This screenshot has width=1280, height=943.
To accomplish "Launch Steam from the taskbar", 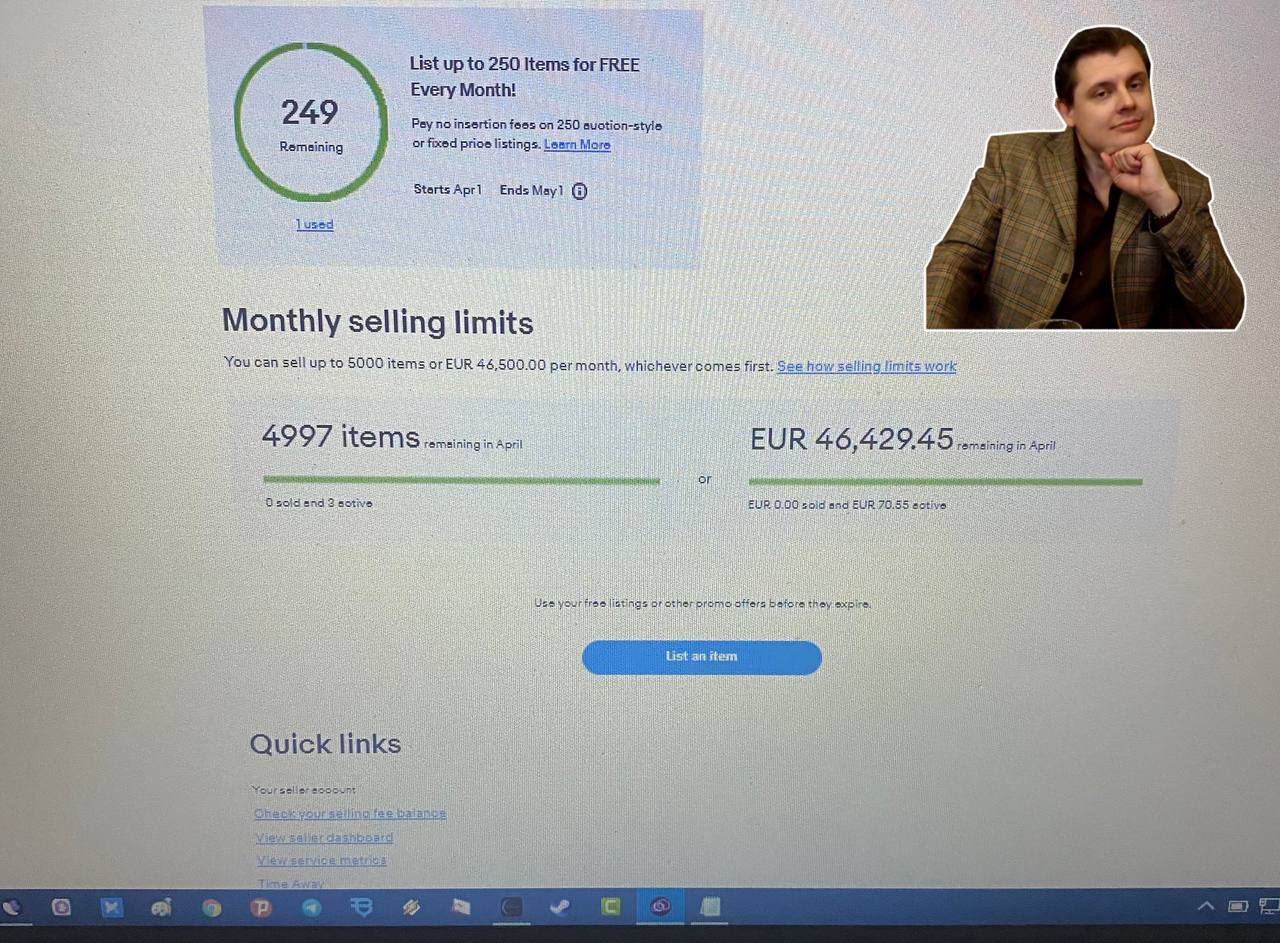I will [560, 907].
